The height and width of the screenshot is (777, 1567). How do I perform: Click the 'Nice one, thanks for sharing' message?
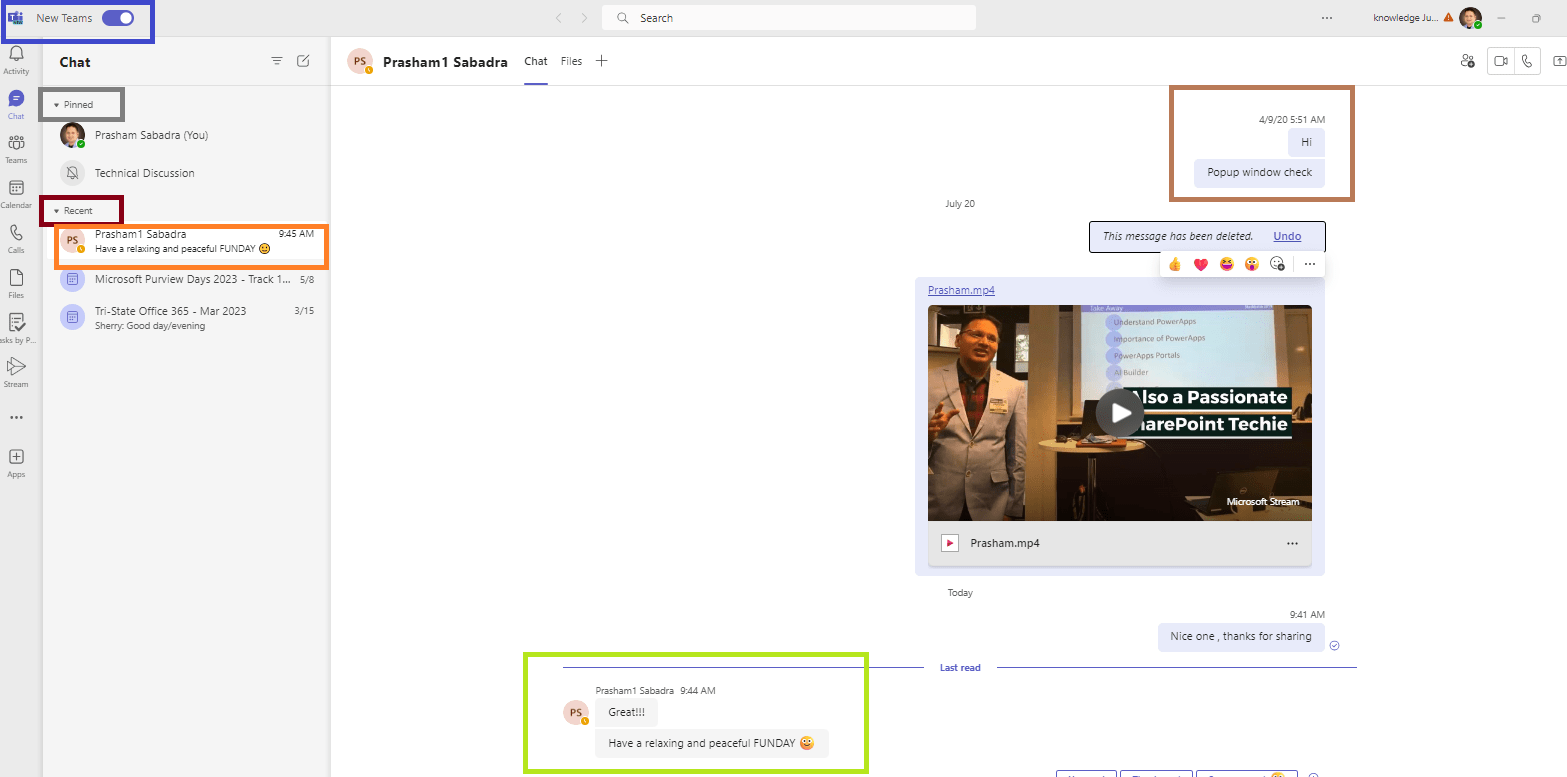tap(1240, 636)
